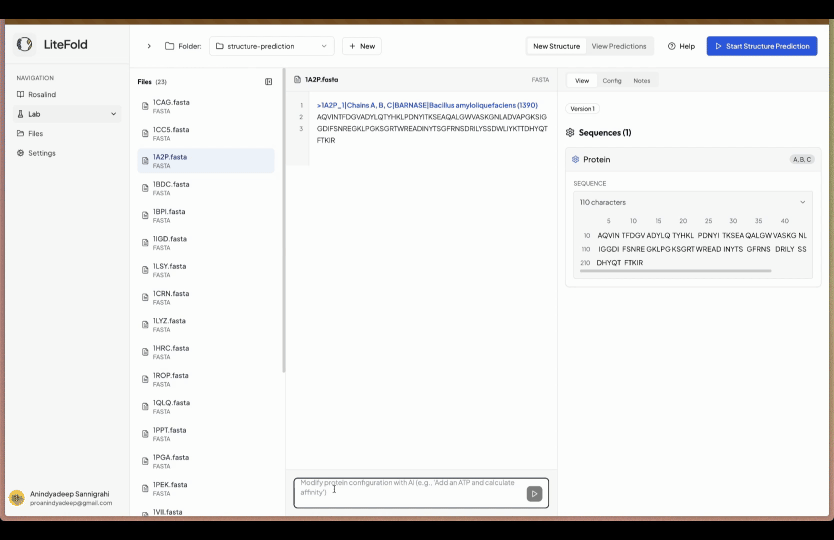
Task: Switch to View Predictions mode
Action: (x=619, y=46)
